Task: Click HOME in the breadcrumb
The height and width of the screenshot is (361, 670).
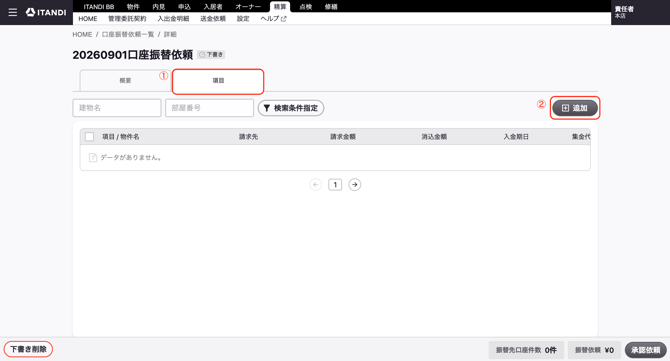Action: 82,34
